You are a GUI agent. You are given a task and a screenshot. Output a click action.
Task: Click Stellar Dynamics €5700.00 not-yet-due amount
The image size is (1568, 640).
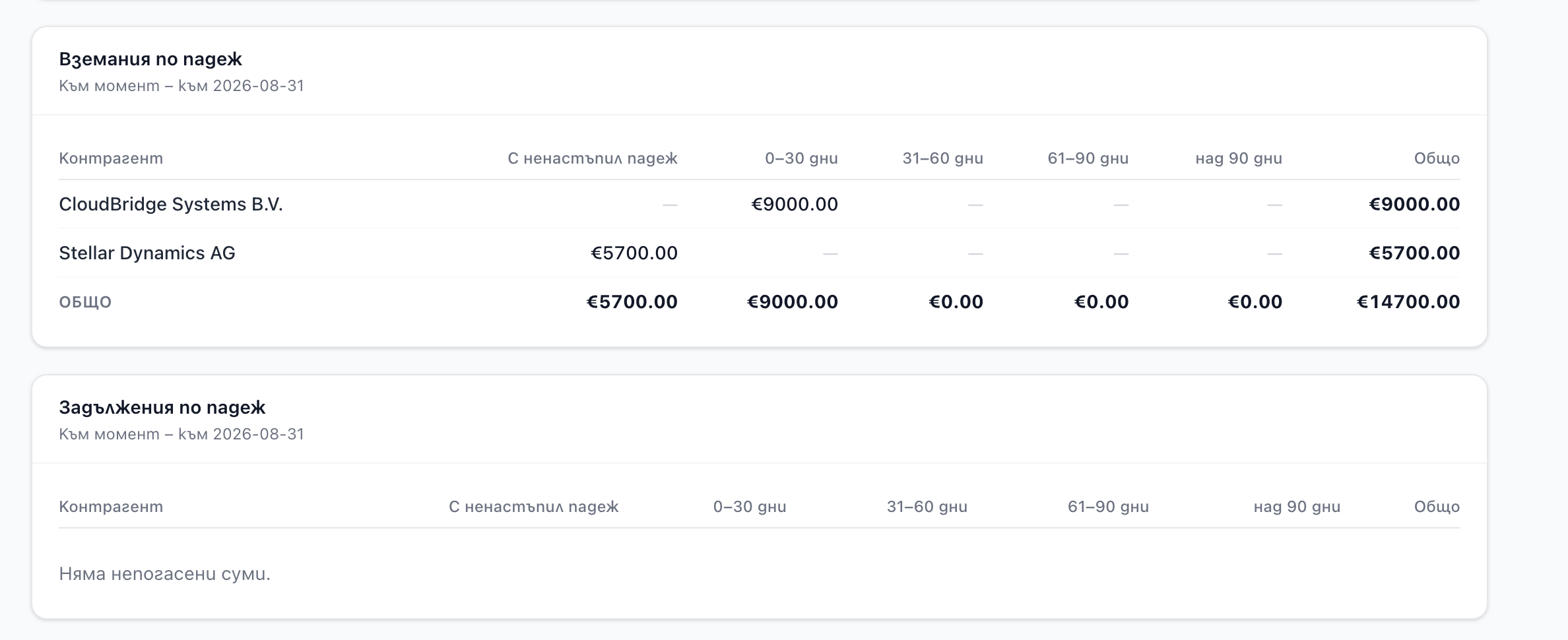pyautogui.click(x=634, y=253)
